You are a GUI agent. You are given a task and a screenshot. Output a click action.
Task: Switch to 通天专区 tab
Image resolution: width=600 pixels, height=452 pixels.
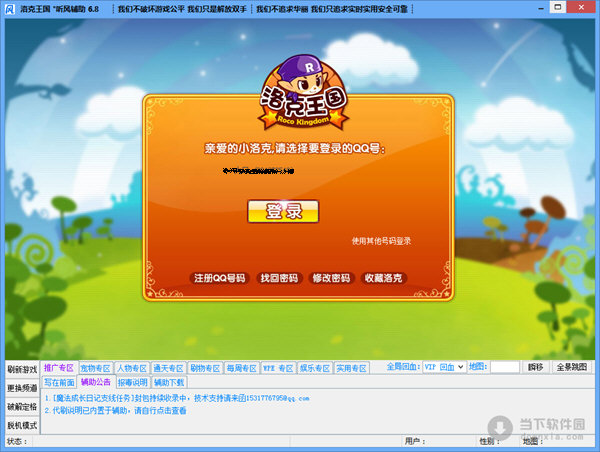(x=168, y=368)
